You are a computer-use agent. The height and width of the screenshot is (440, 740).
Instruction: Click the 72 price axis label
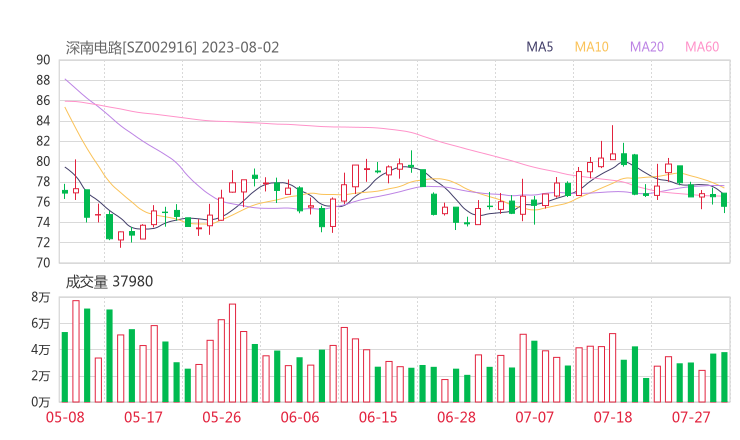click(43, 243)
